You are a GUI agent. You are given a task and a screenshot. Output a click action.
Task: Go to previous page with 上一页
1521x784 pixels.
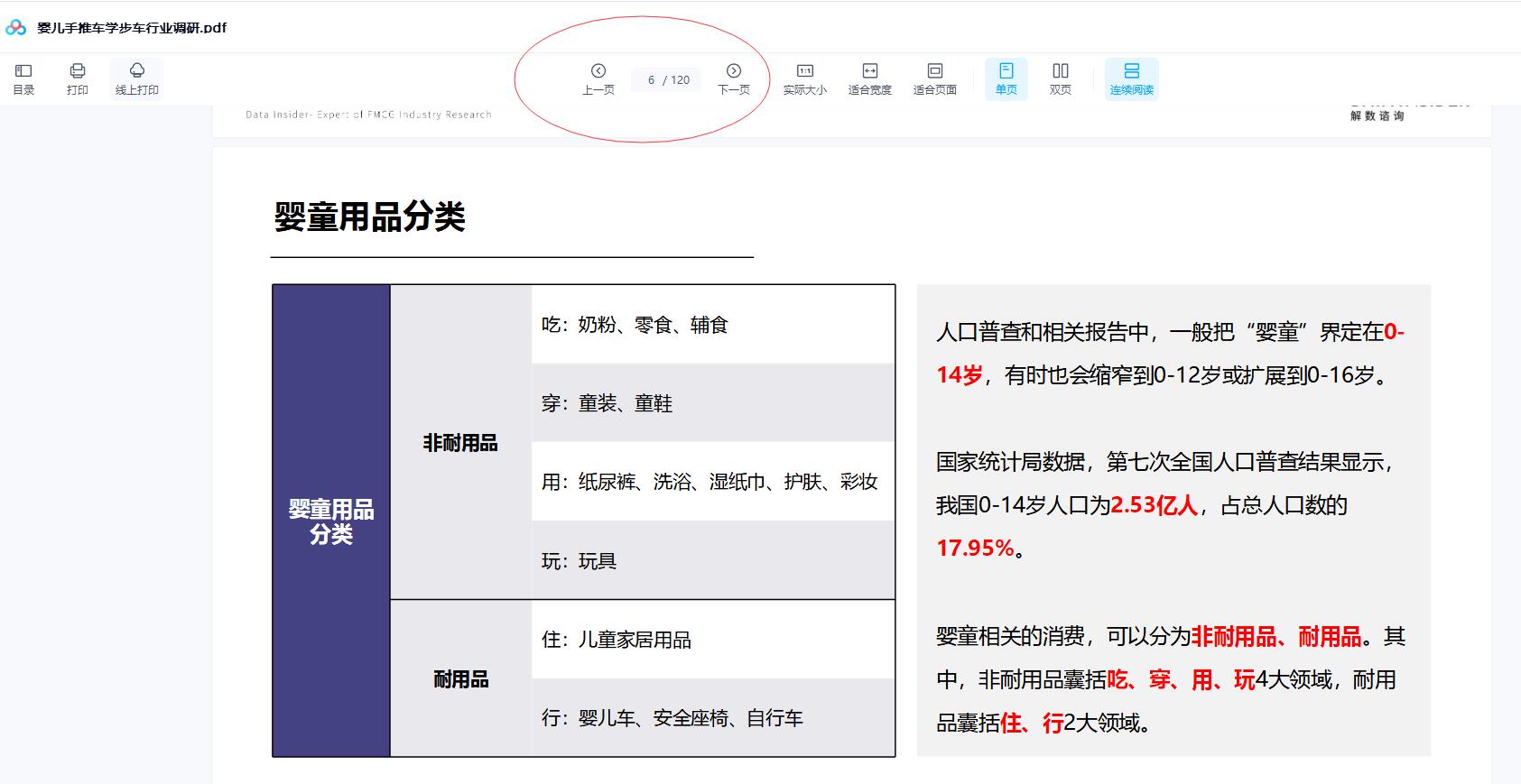(x=598, y=78)
